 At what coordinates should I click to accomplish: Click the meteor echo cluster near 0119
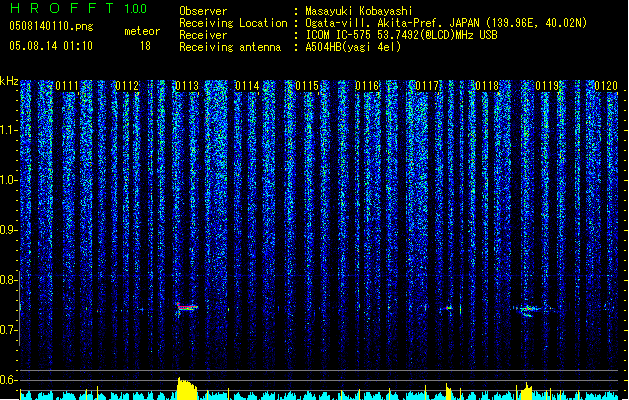[529, 310]
